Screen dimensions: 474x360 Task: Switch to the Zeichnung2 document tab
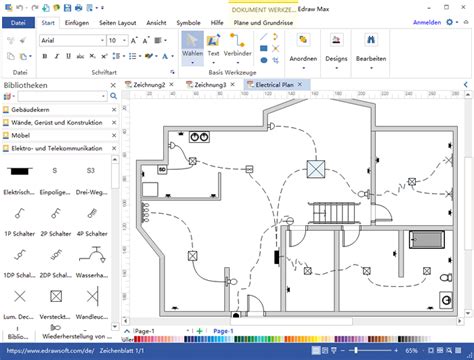click(x=149, y=85)
